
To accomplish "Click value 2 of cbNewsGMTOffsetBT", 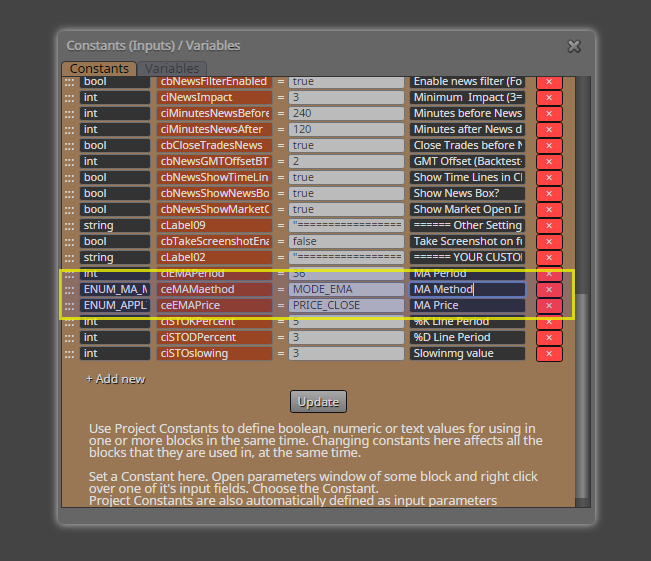I will pyautogui.click(x=347, y=162).
